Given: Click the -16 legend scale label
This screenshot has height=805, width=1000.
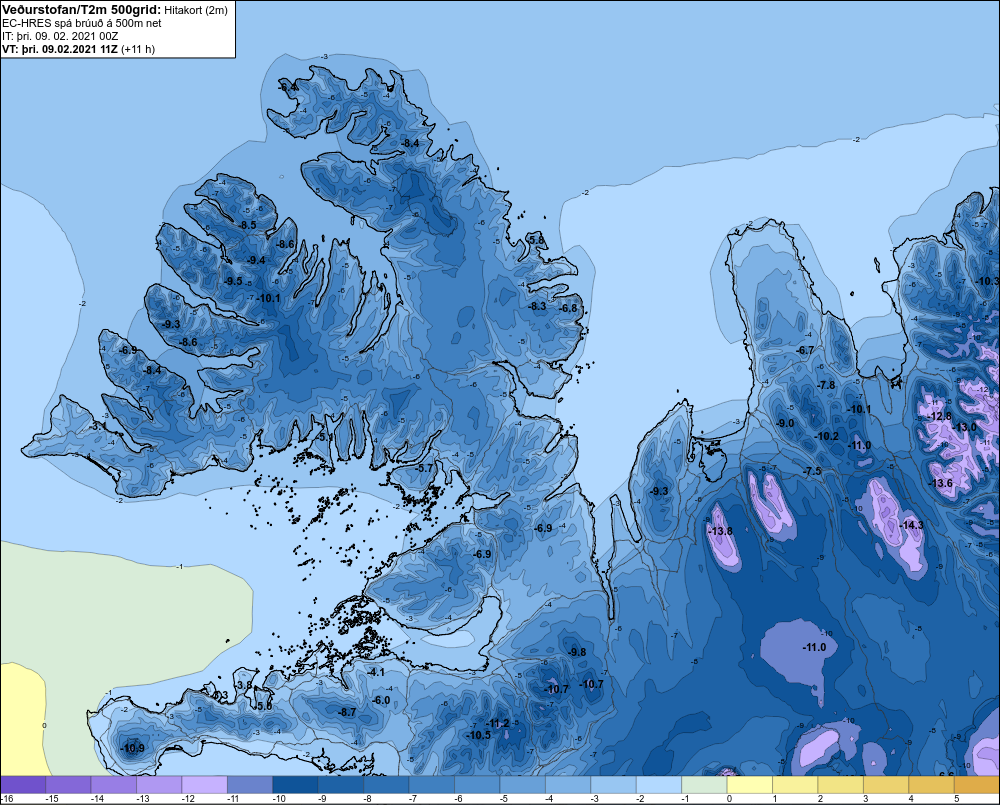Looking at the screenshot, I should [x=7, y=799].
